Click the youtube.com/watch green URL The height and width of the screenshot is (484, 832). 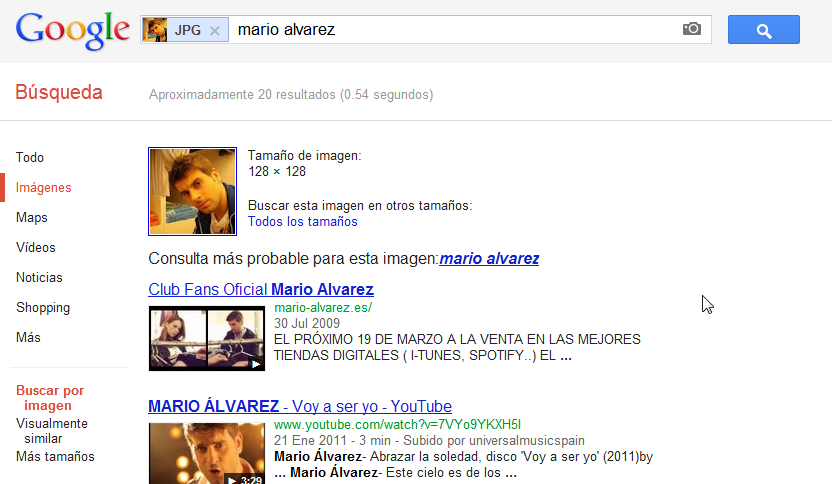coord(397,425)
